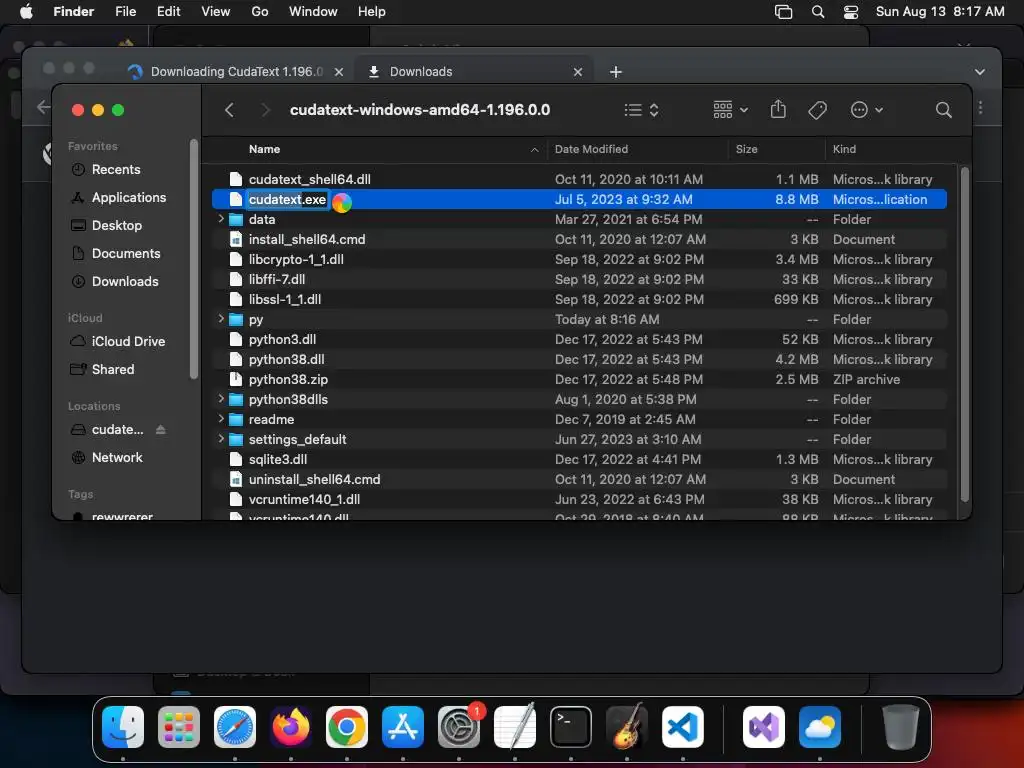Sort by the Name column header
Screen dimensions: 1024x768
click(264, 149)
